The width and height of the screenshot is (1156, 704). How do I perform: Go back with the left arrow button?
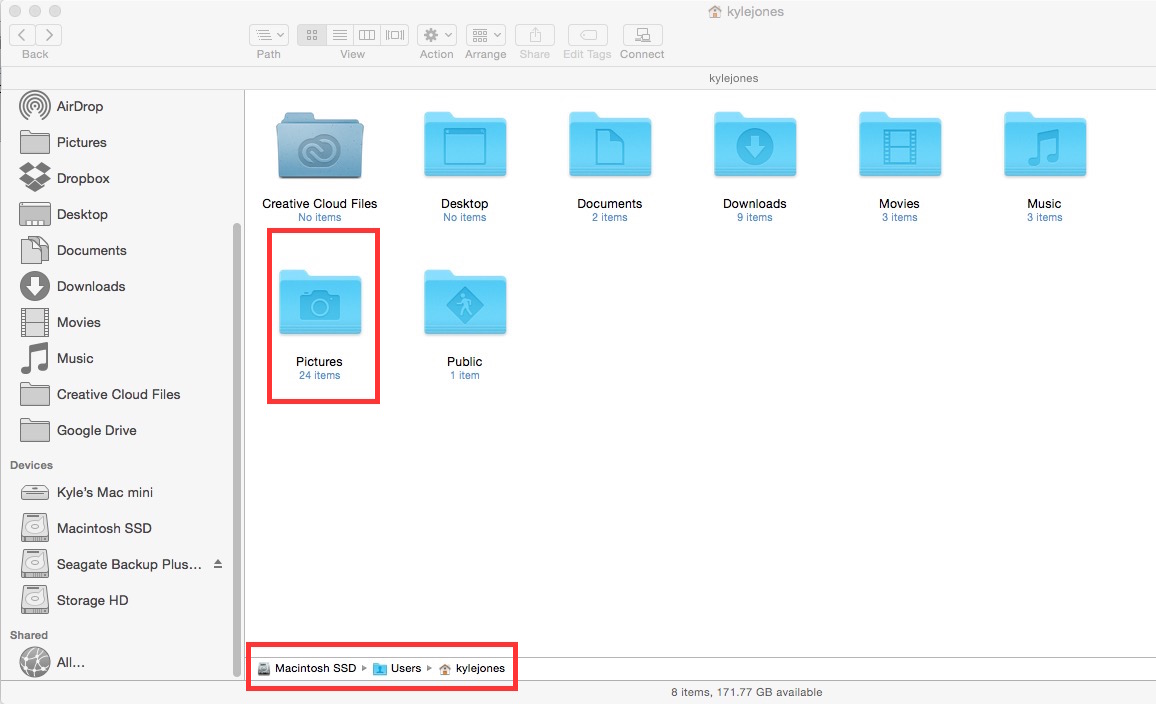point(22,35)
